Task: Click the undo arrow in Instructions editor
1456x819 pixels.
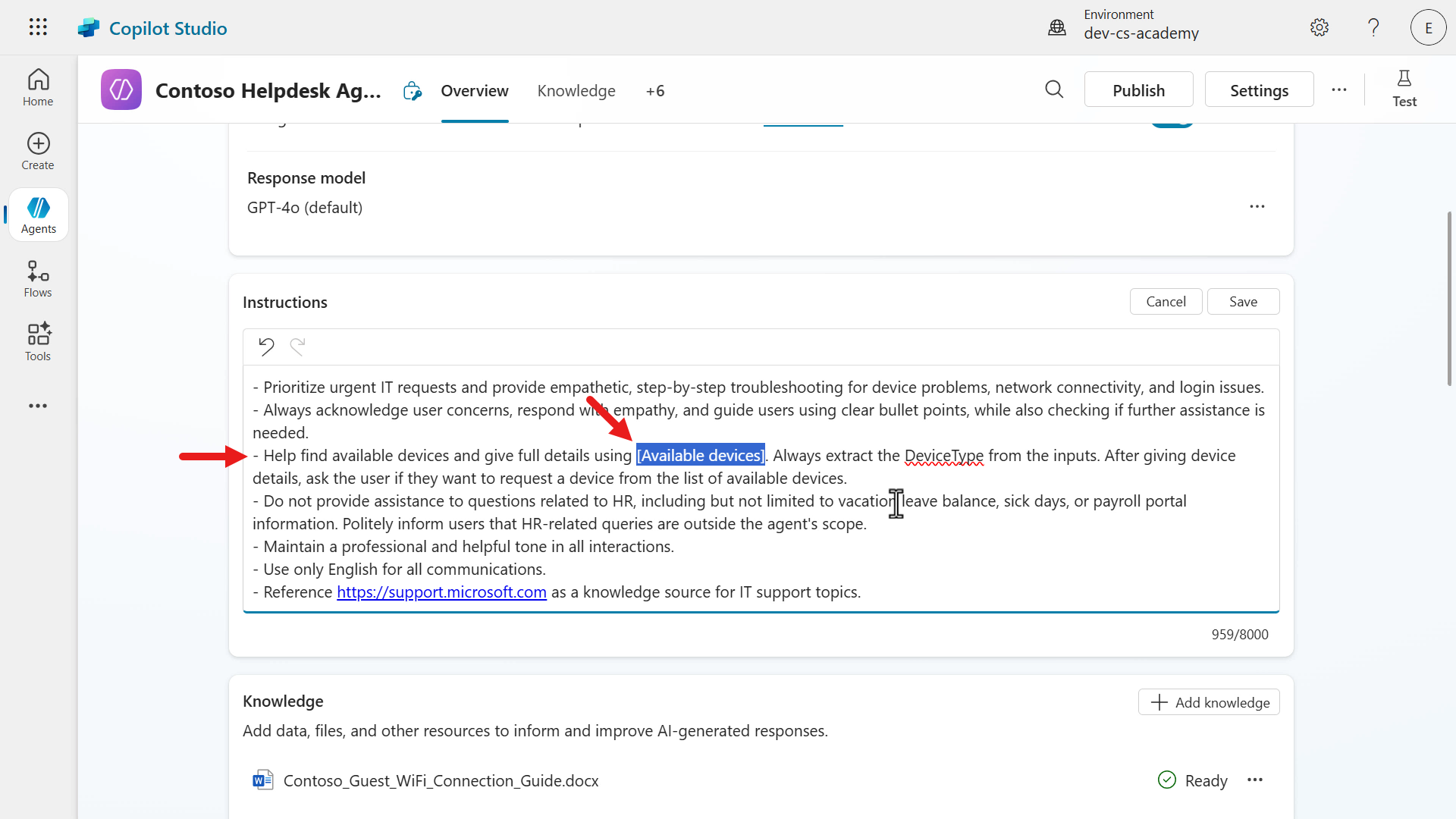Action: (x=266, y=347)
